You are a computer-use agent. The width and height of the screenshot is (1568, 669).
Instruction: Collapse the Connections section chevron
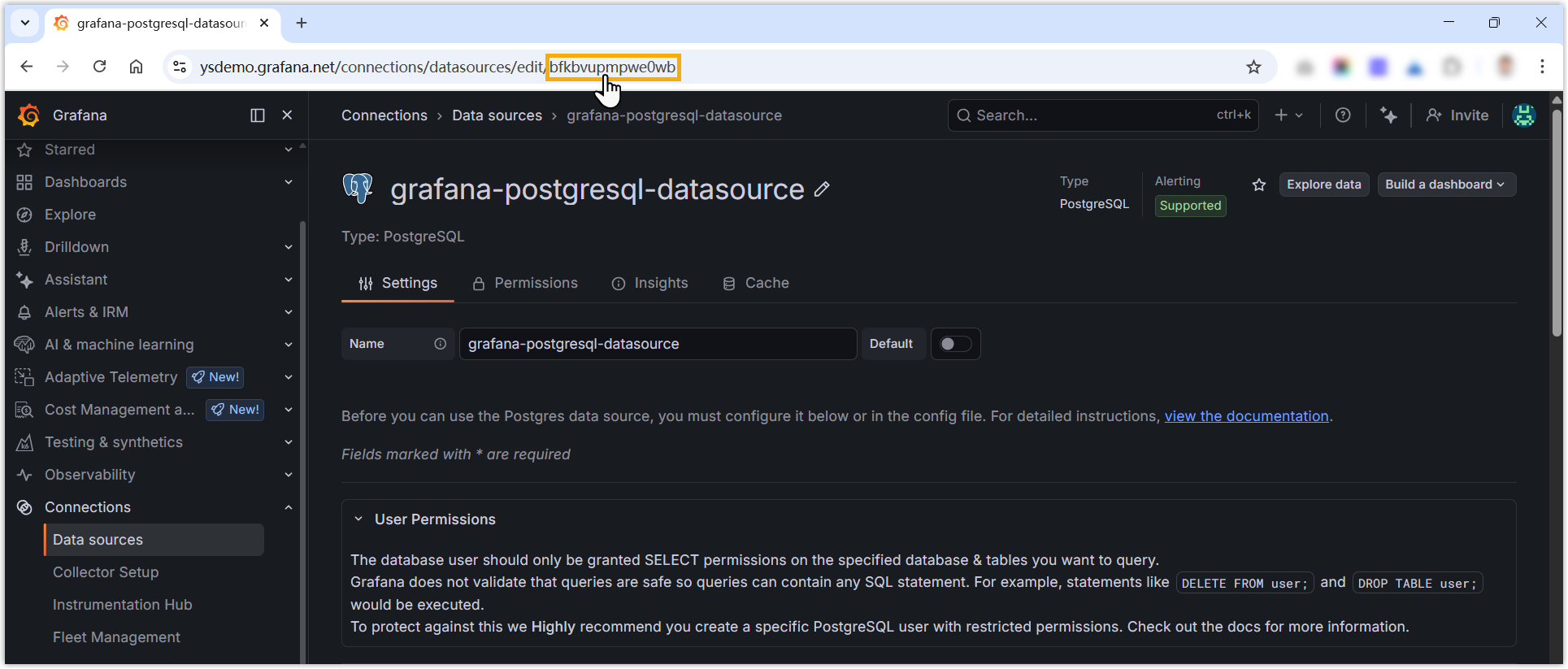[x=289, y=507]
